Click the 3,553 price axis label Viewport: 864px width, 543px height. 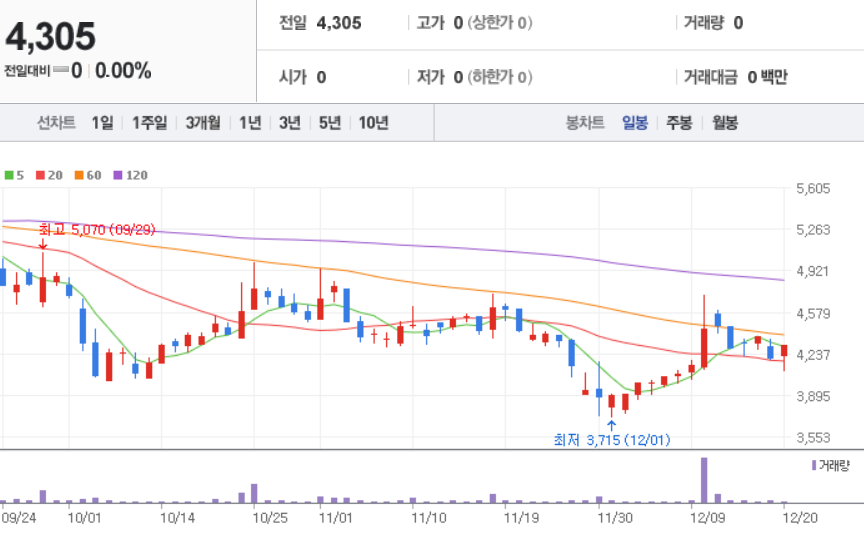coord(813,438)
